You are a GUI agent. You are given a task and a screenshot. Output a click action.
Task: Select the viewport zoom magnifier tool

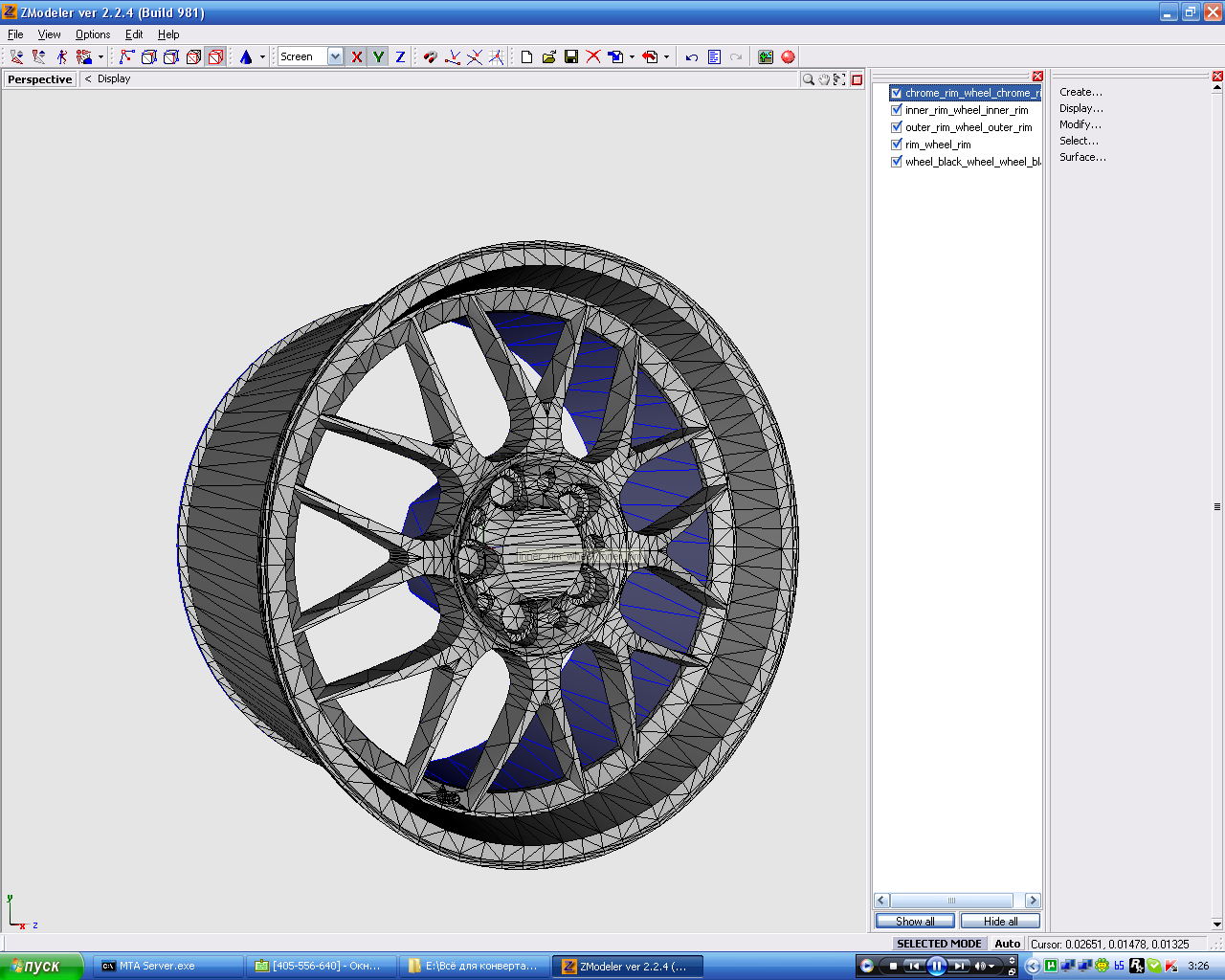point(809,79)
